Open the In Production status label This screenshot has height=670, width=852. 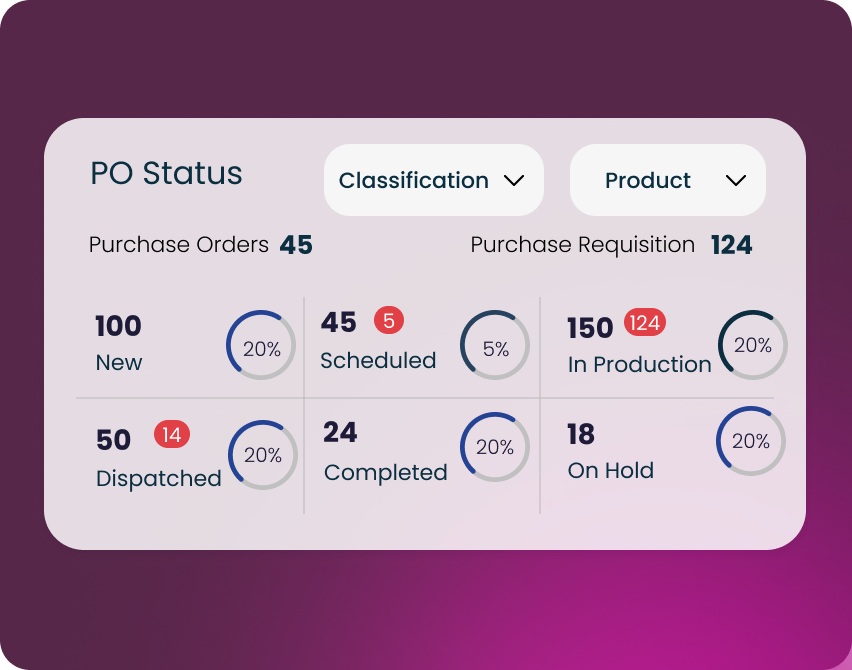[639, 364]
